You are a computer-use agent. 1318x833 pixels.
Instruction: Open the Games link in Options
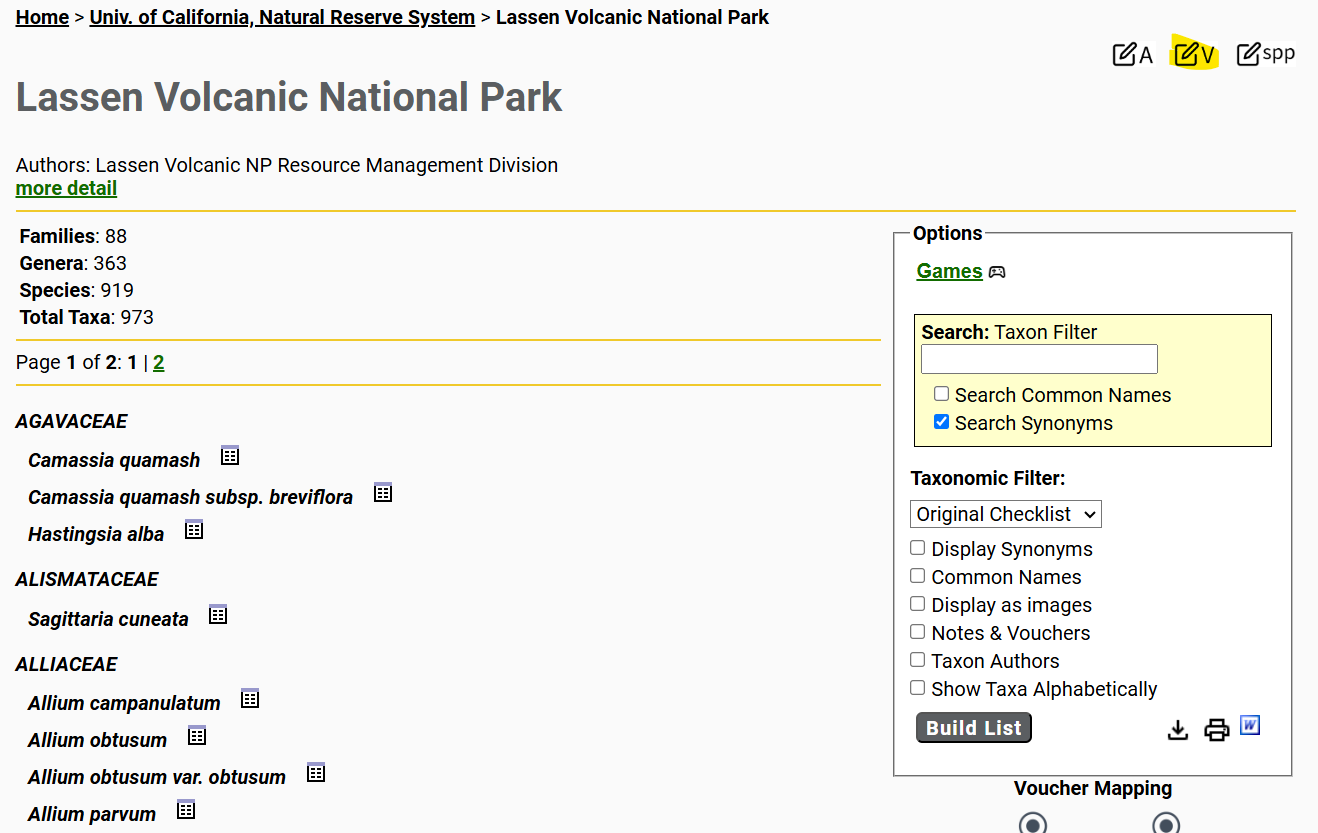coord(949,271)
